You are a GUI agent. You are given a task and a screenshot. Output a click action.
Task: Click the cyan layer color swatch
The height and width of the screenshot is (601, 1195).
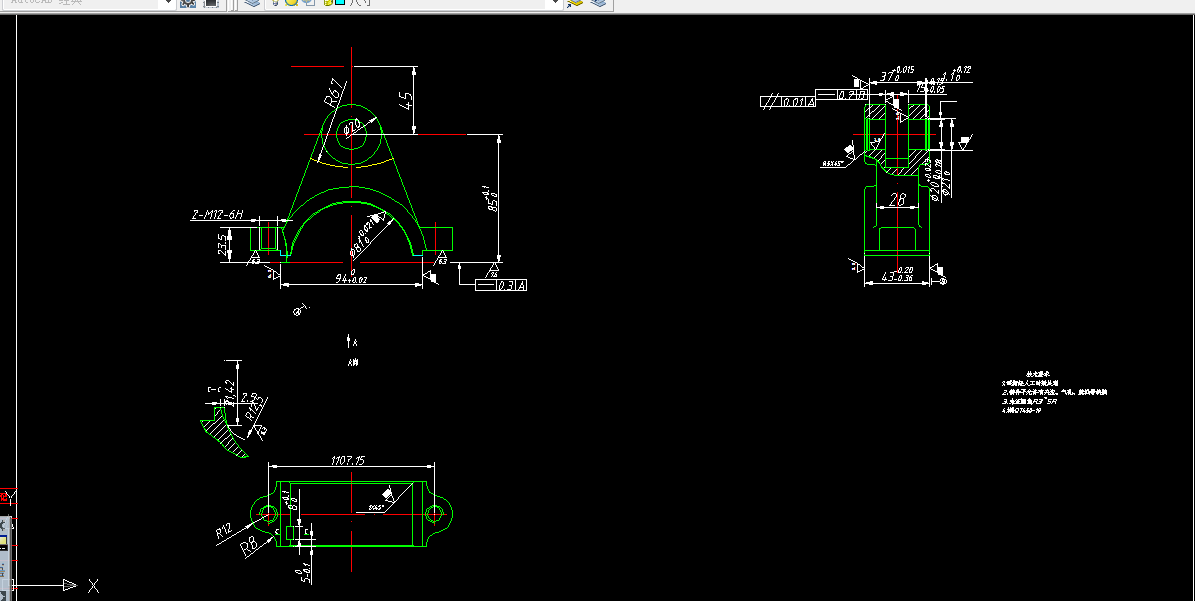click(x=340, y=2)
